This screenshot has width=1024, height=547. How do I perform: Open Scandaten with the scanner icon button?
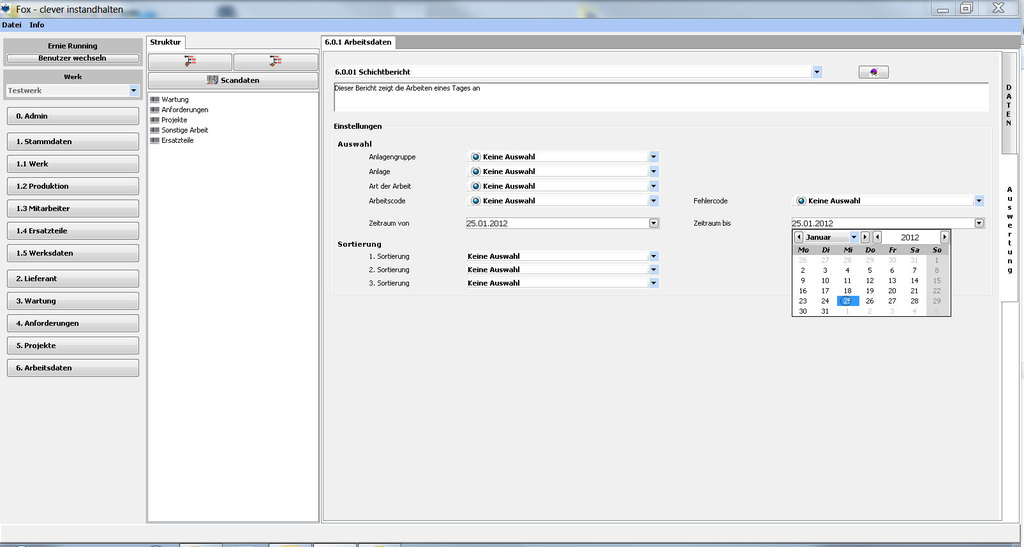point(233,80)
